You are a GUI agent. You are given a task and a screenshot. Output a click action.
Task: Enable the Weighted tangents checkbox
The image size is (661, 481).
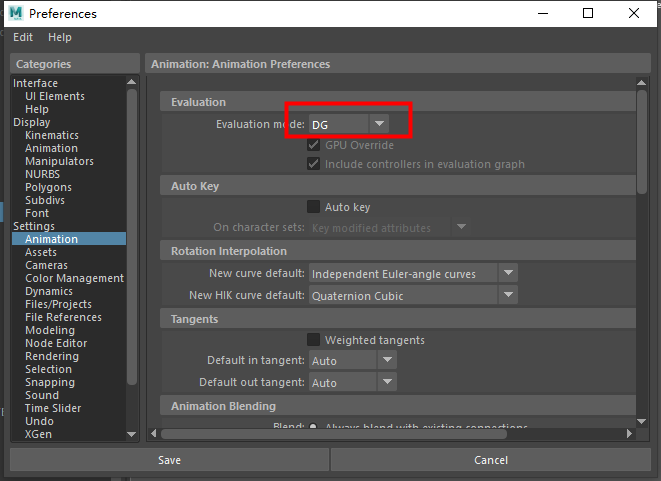point(314,340)
